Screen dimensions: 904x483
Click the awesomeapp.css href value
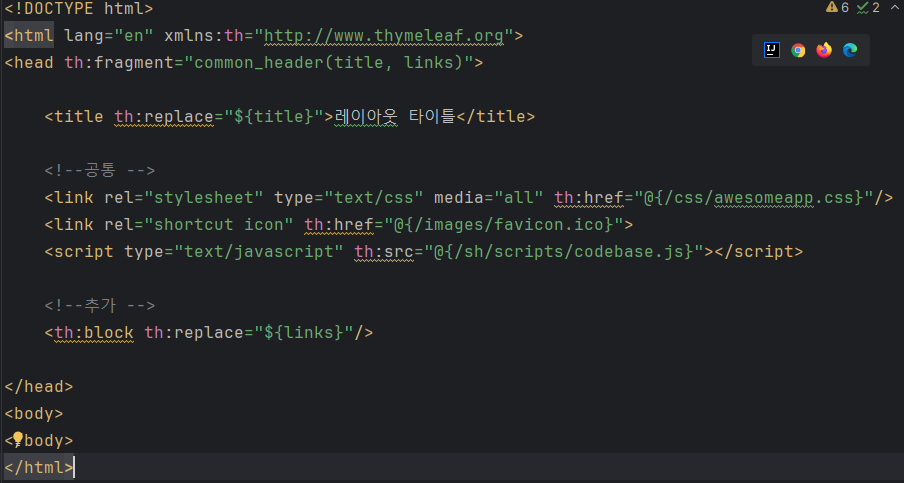point(754,198)
